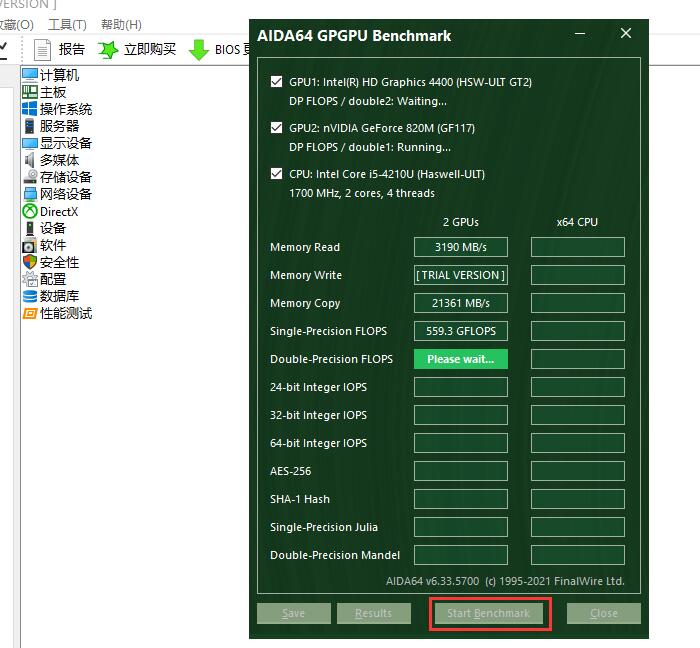Expand the Storage (存储设备) tree node
The image size is (700, 648).
[65, 177]
